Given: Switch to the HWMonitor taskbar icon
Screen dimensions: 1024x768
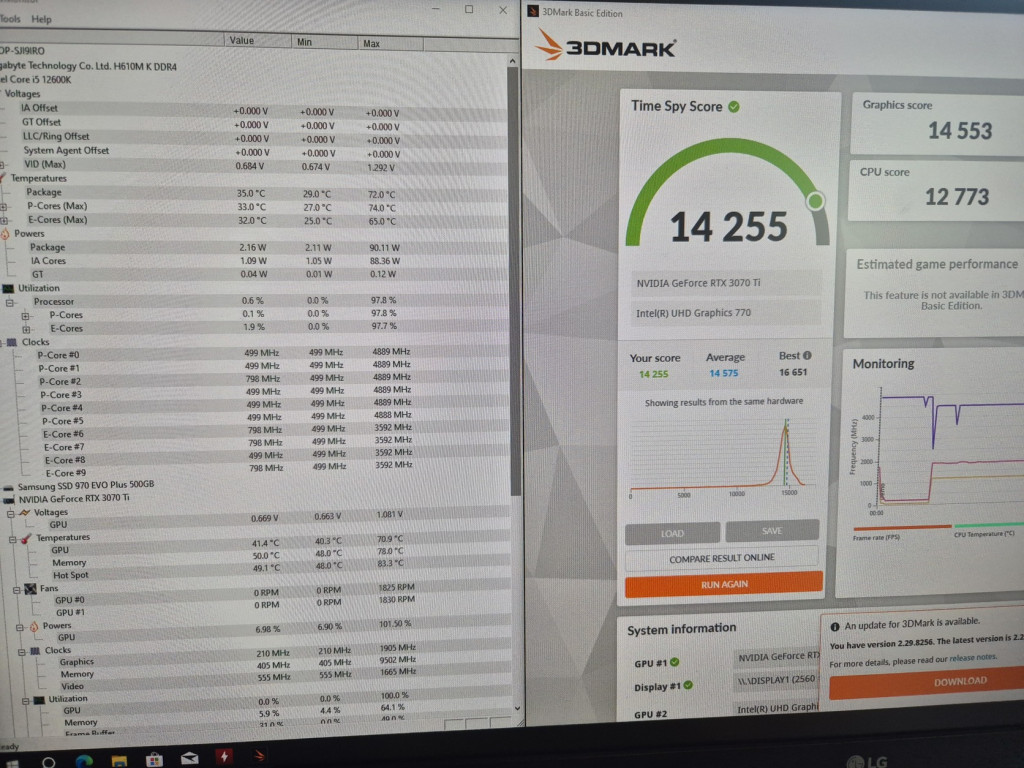Looking at the screenshot, I should [x=224, y=757].
